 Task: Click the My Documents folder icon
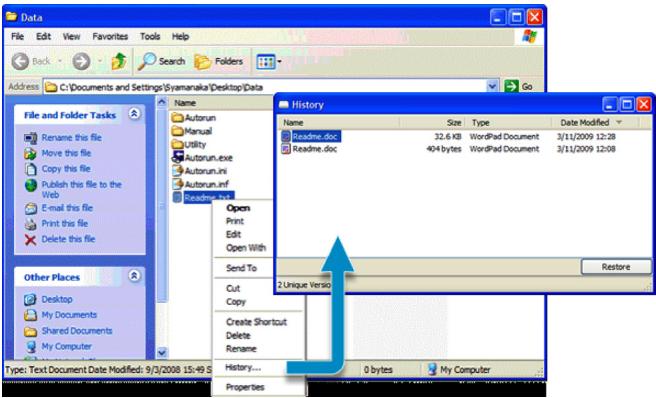point(30,315)
